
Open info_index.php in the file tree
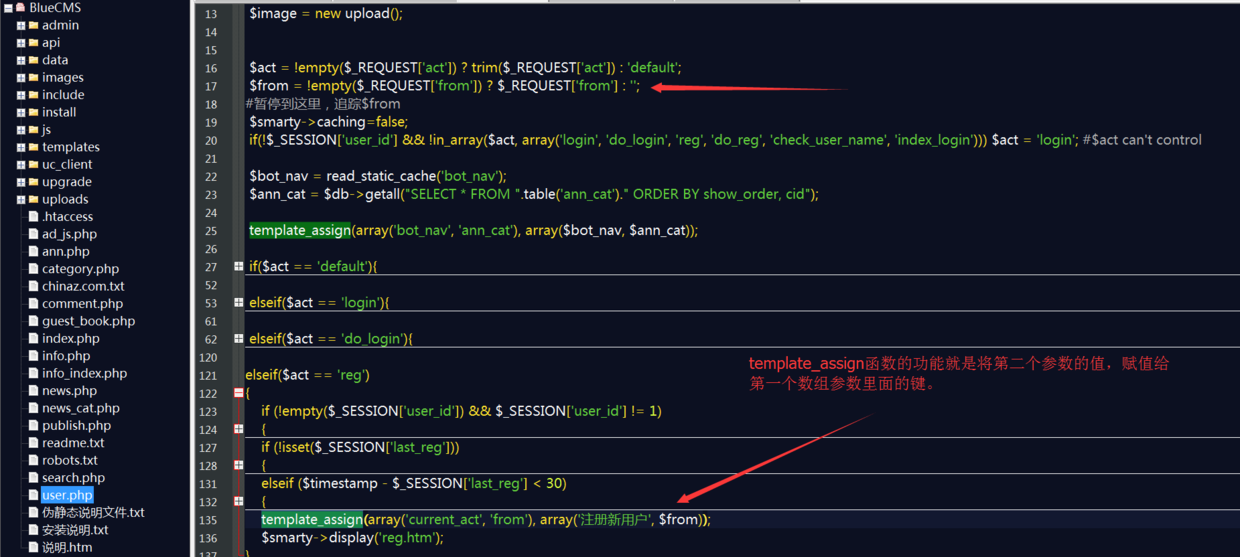[x=84, y=373]
